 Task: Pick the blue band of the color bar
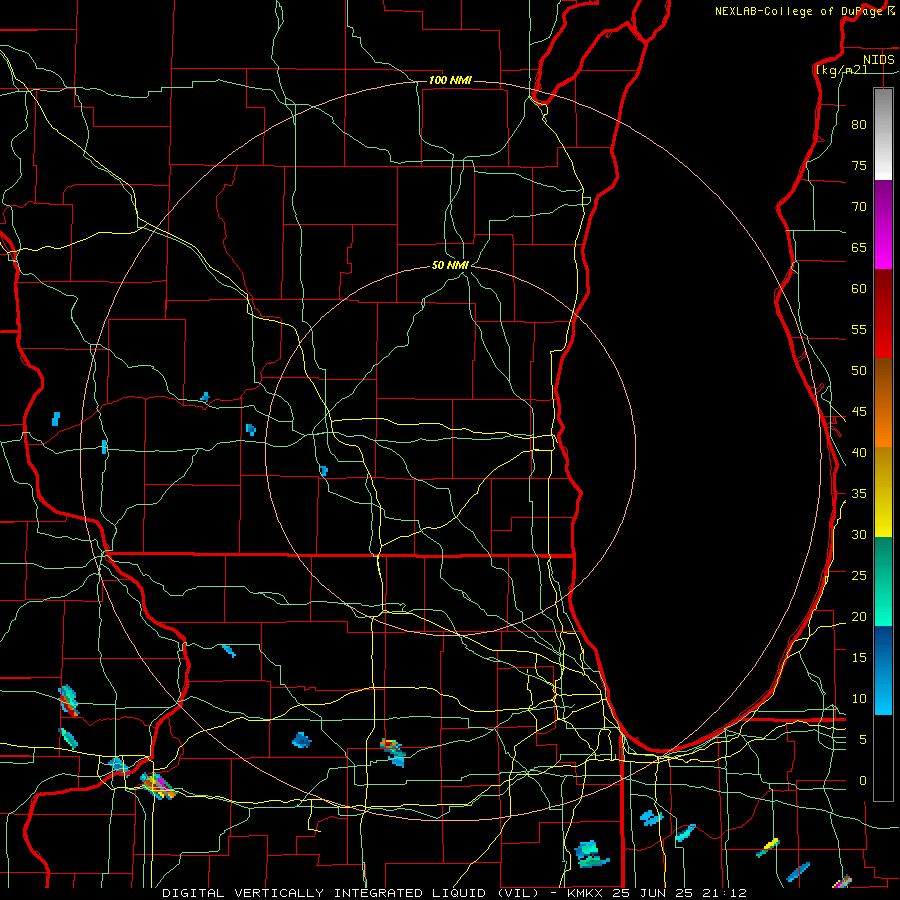pyautogui.click(x=883, y=670)
